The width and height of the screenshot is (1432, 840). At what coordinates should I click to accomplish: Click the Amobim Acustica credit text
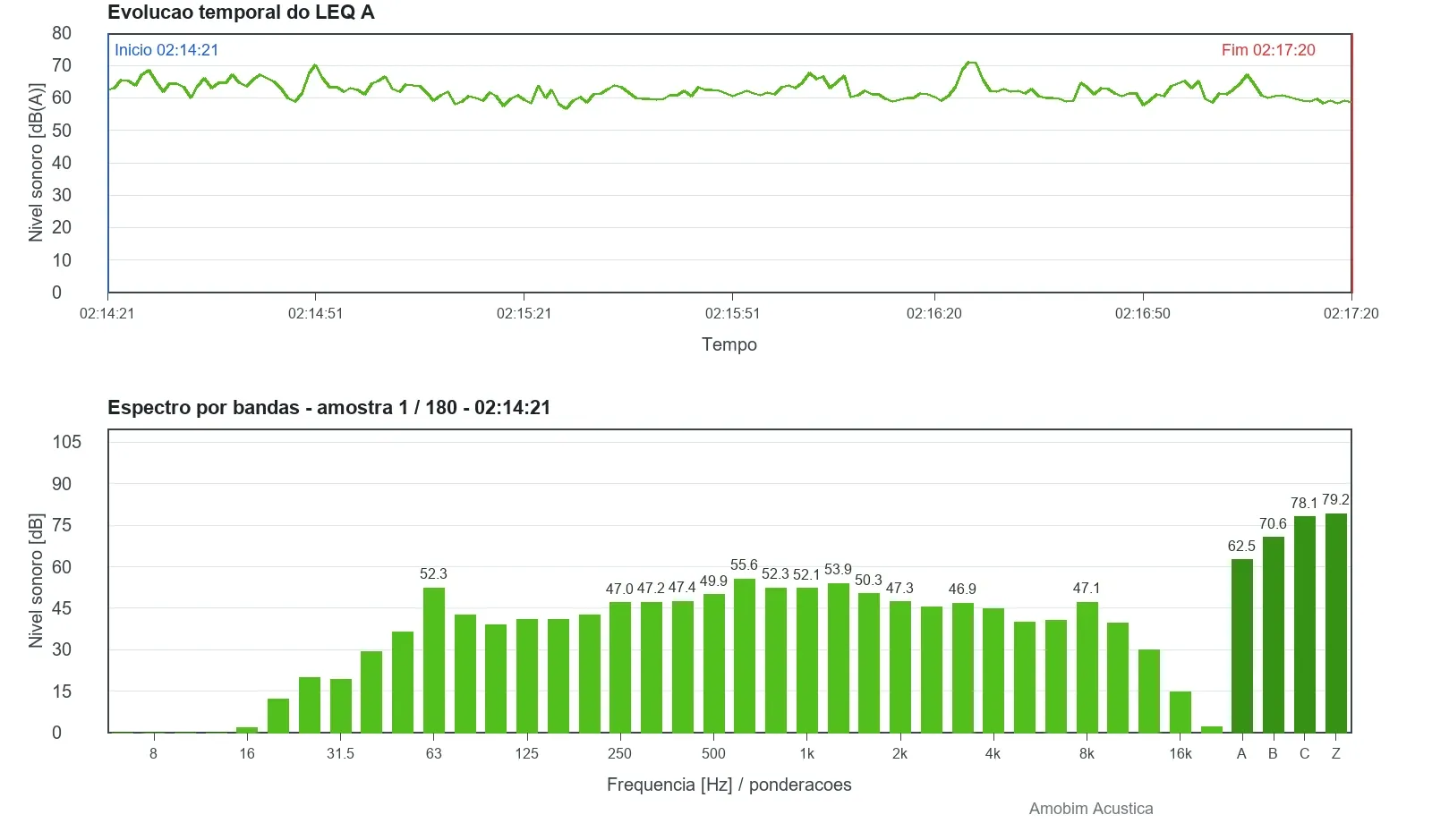[x=1091, y=809]
